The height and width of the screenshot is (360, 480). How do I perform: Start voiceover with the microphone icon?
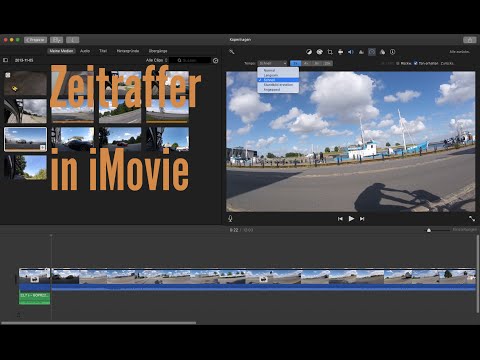230,219
